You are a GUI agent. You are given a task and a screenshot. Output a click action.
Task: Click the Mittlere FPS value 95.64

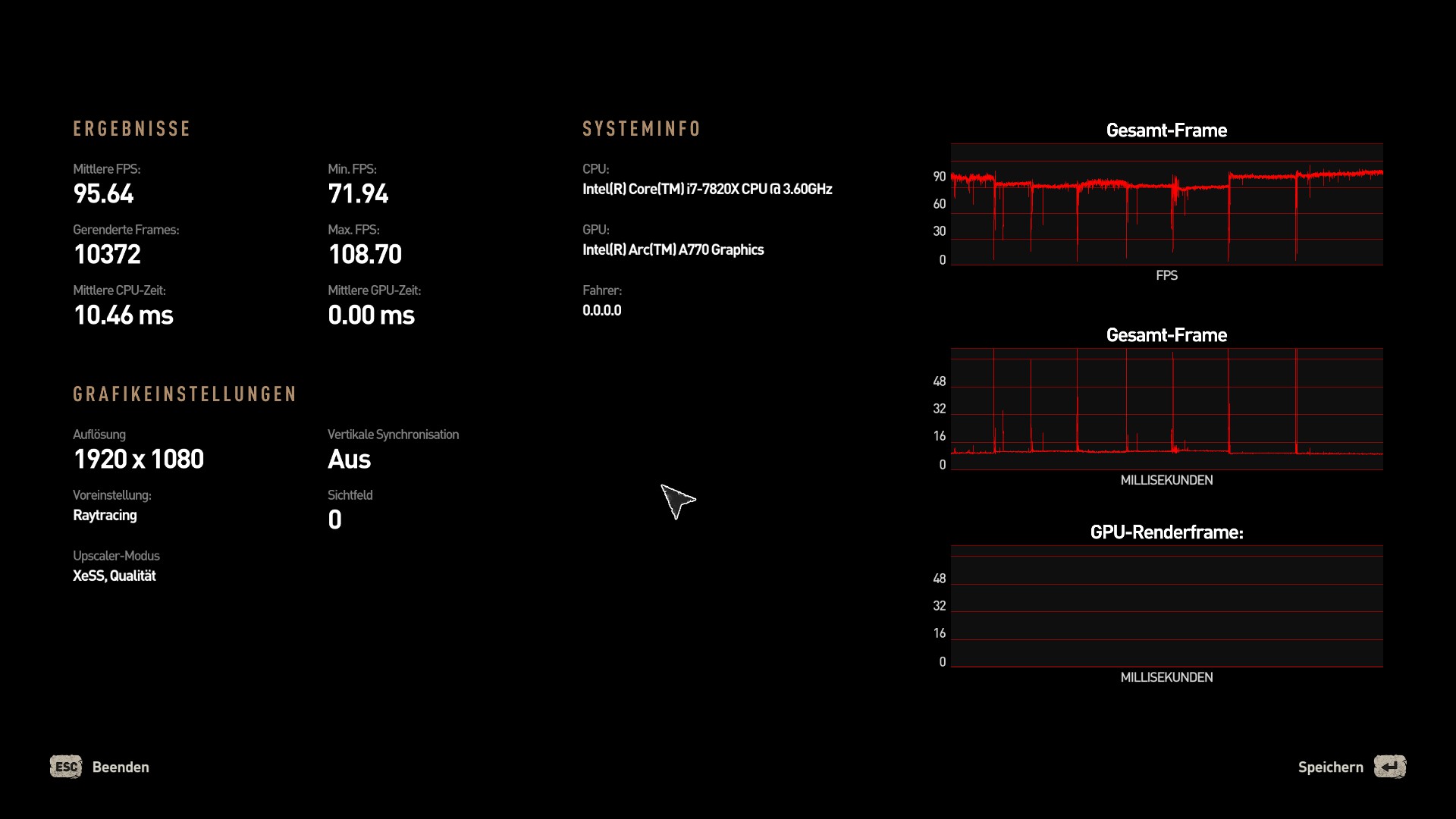coord(104,194)
